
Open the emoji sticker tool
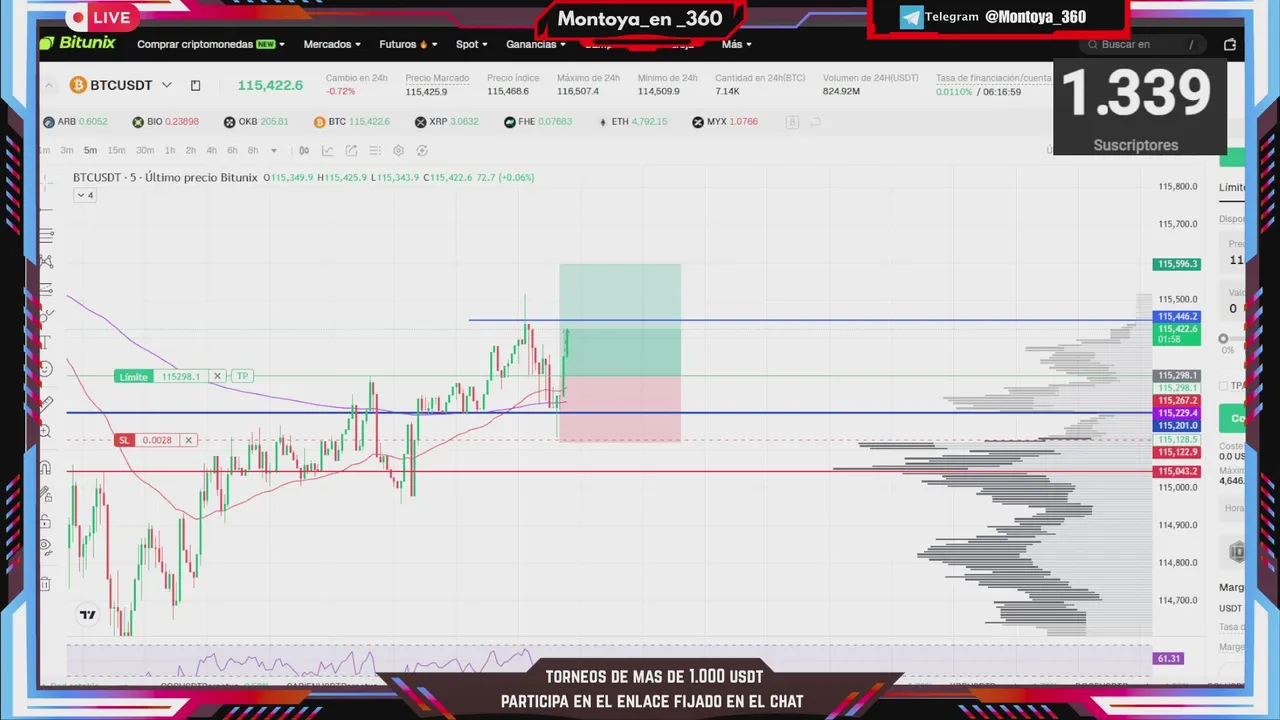click(x=46, y=370)
